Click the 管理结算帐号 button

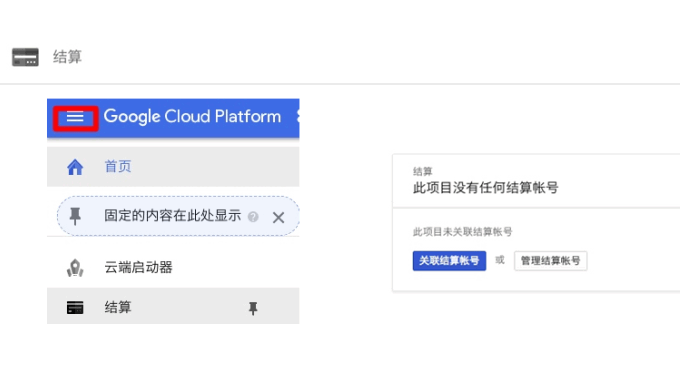click(550, 261)
